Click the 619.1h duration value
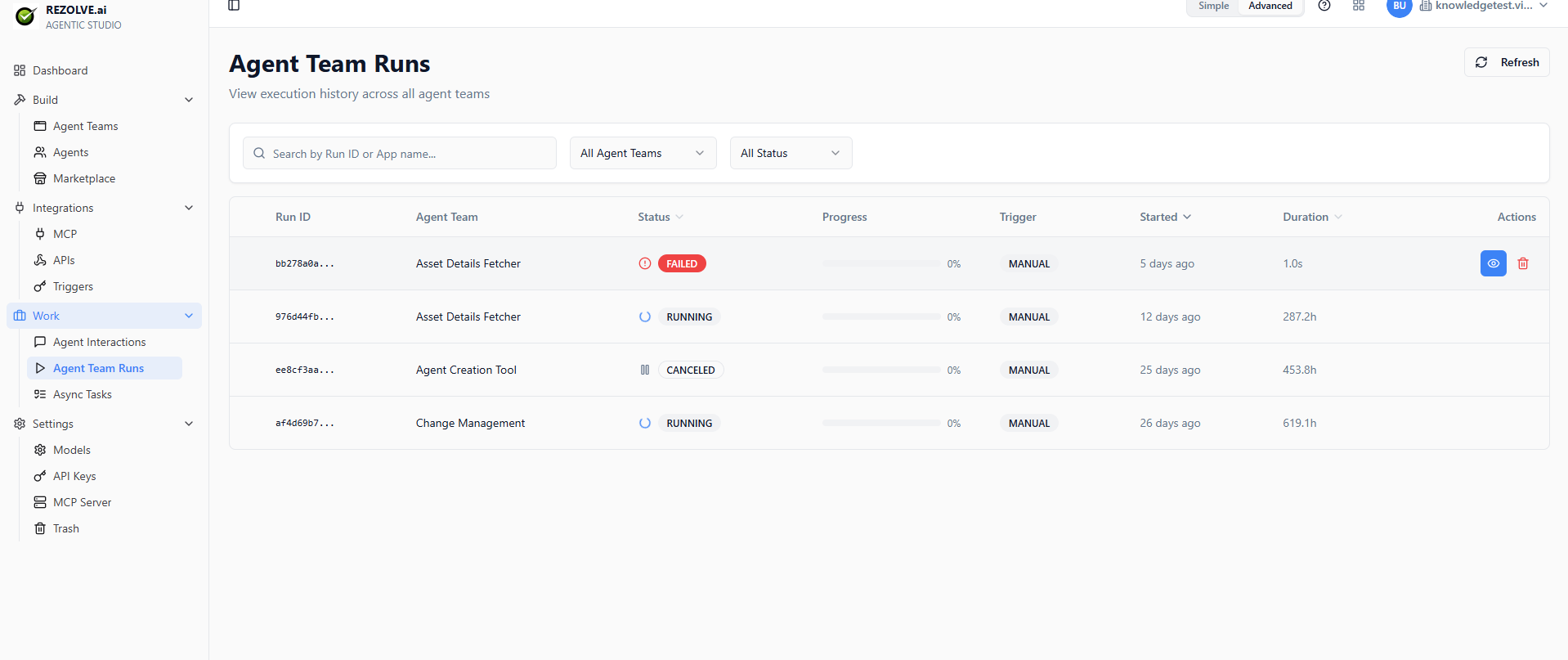Viewport: 1568px width, 660px height. coord(1299,423)
